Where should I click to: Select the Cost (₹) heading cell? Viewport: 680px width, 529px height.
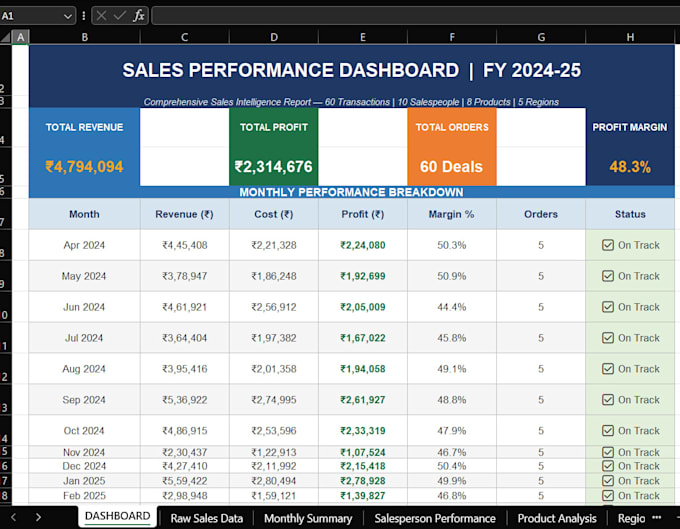point(274,214)
